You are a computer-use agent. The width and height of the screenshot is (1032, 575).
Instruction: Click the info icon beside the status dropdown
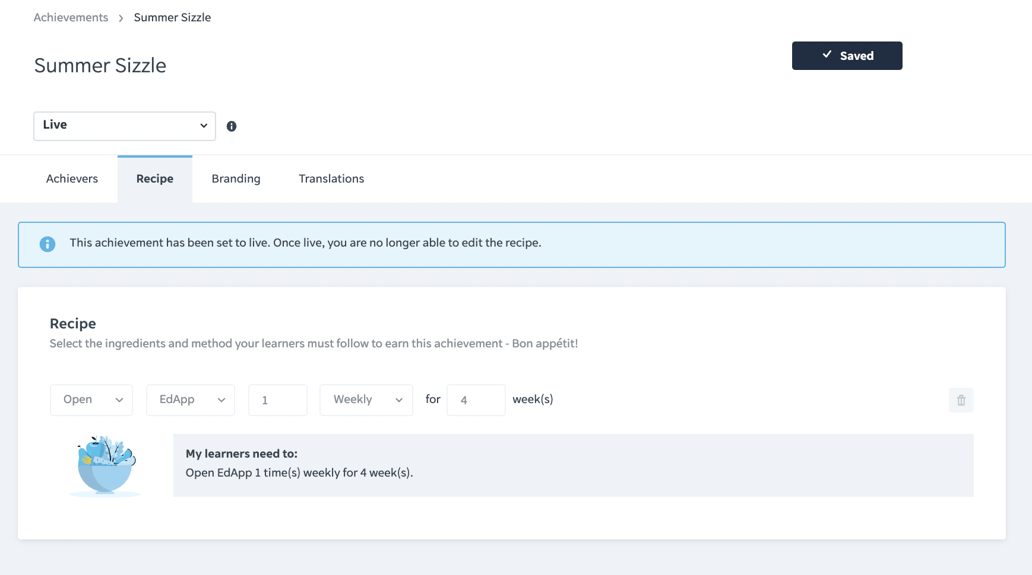pos(232,126)
